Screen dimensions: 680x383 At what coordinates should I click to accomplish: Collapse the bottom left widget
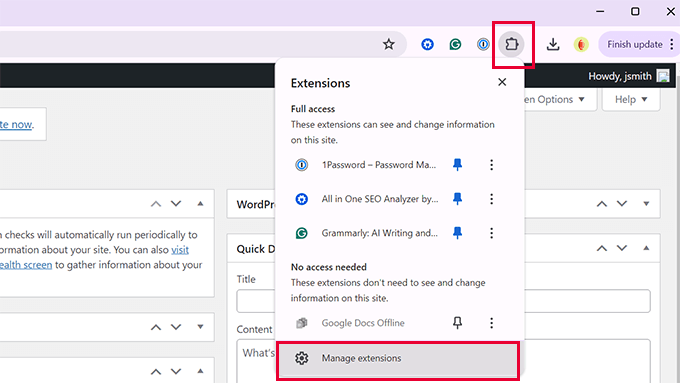pyautogui.click(x=200, y=371)
